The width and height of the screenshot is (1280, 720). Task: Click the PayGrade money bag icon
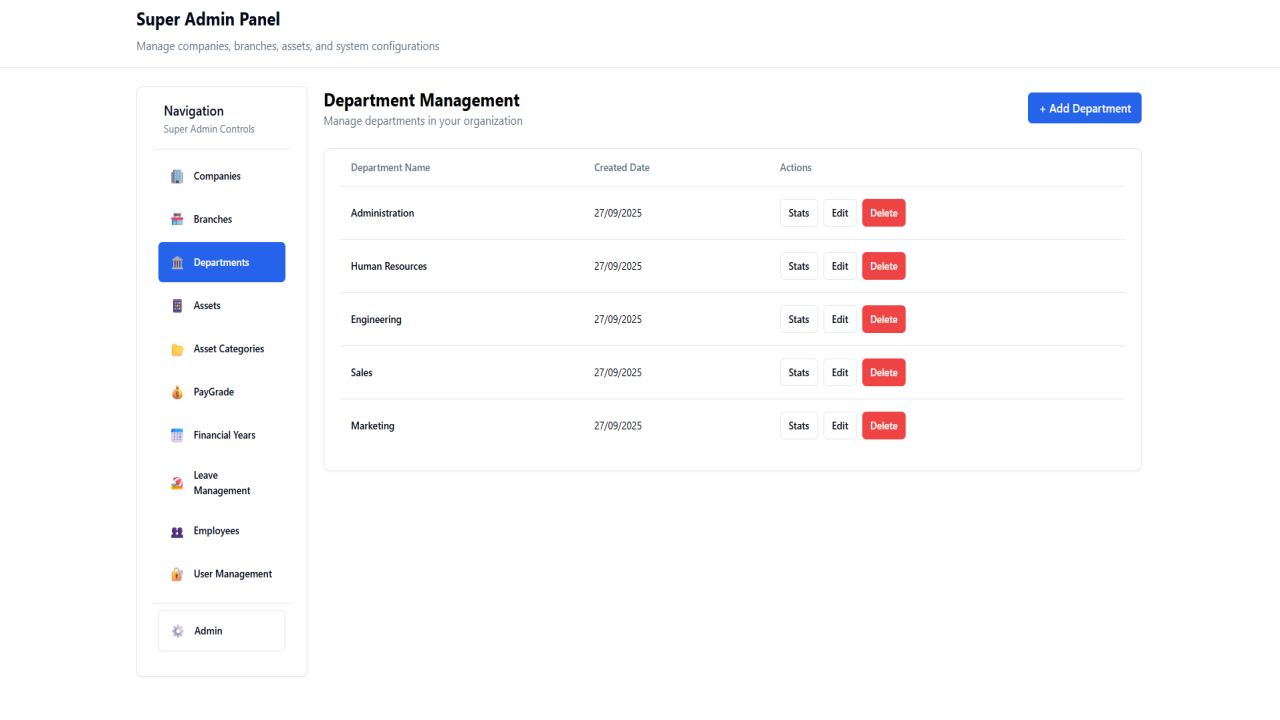tap(177, 392)
